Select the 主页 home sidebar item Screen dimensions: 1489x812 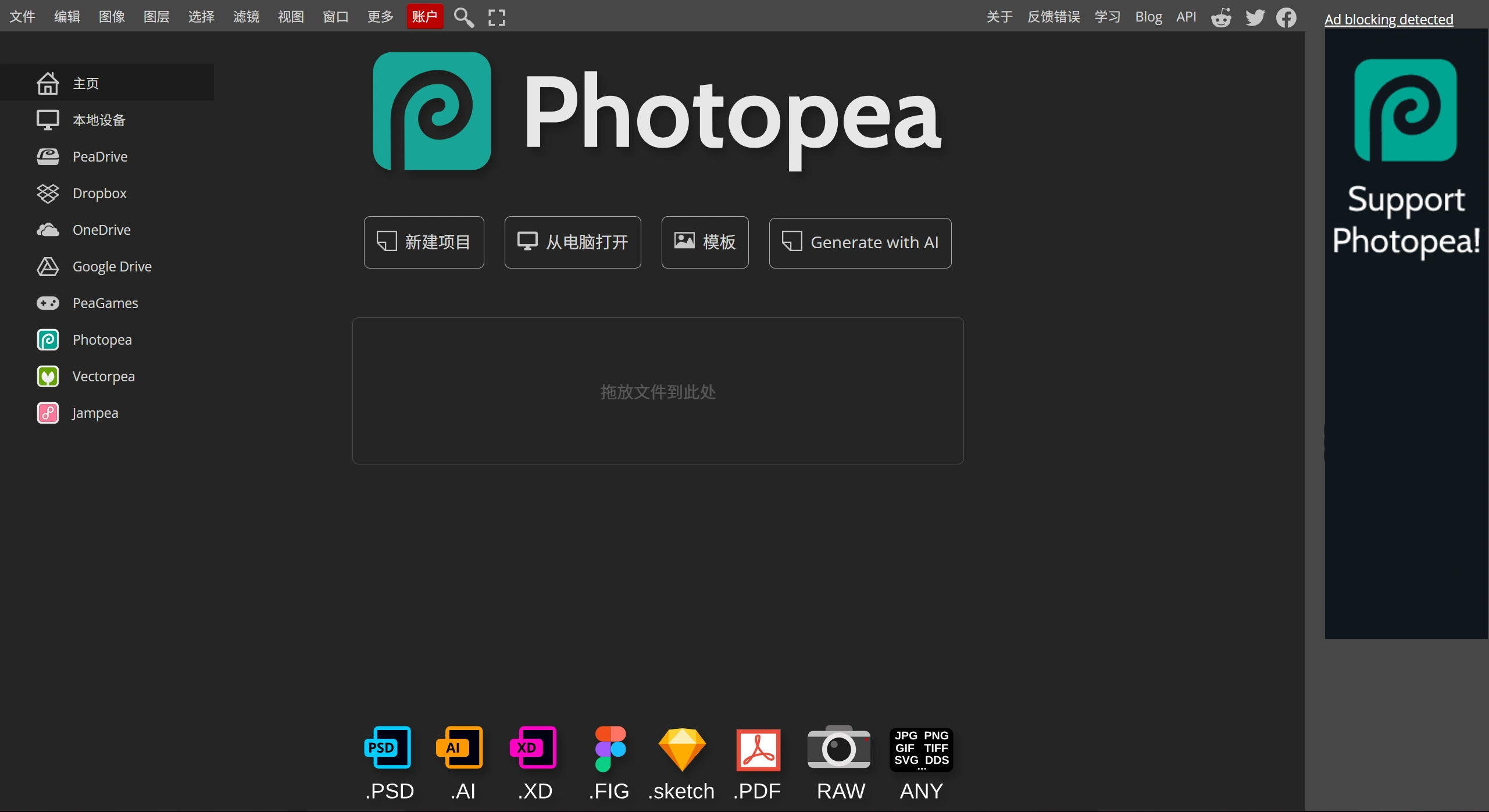click(x=107, y=83)
